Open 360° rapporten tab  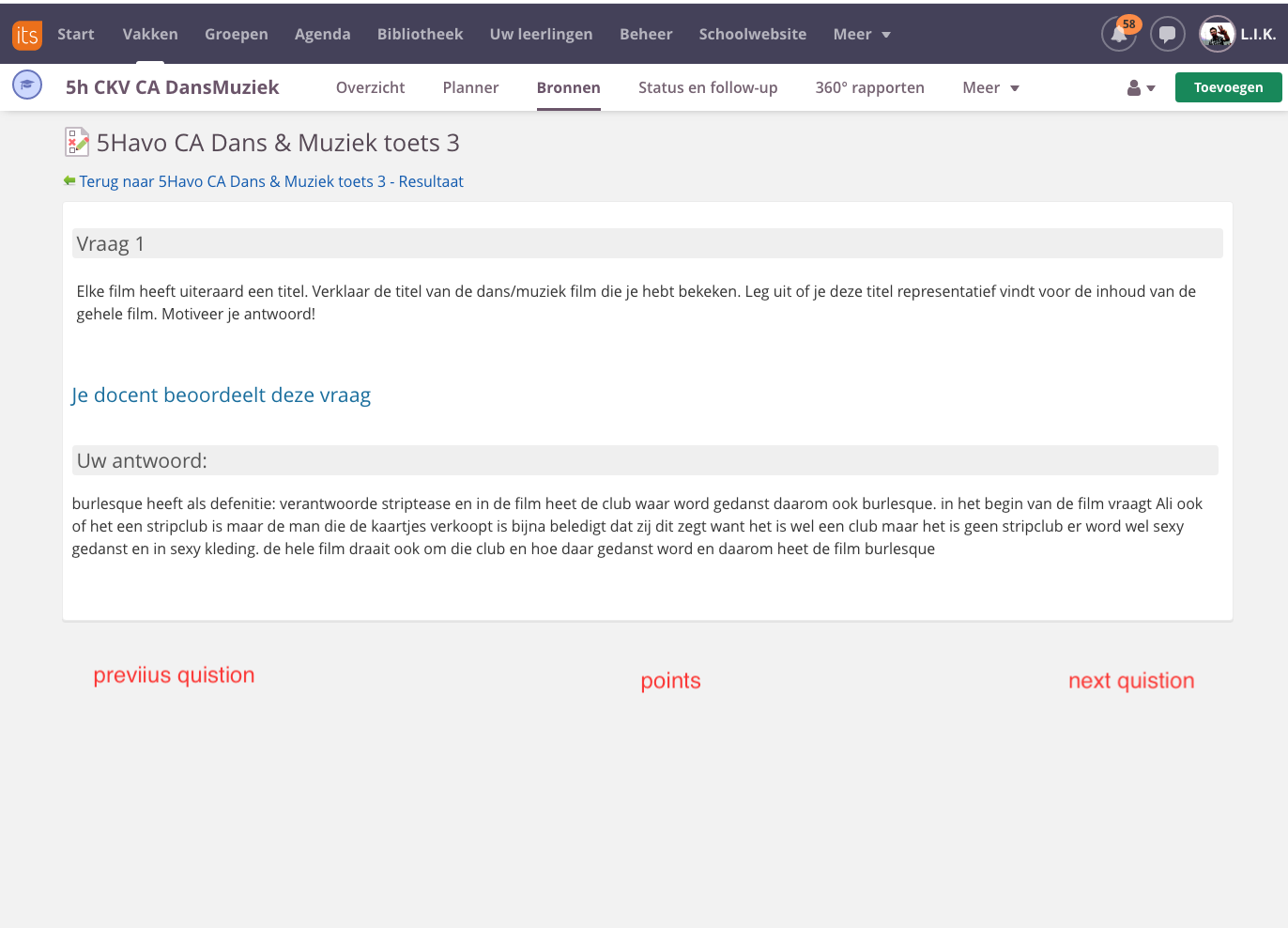pyautogui.click(x=869, y=88)
